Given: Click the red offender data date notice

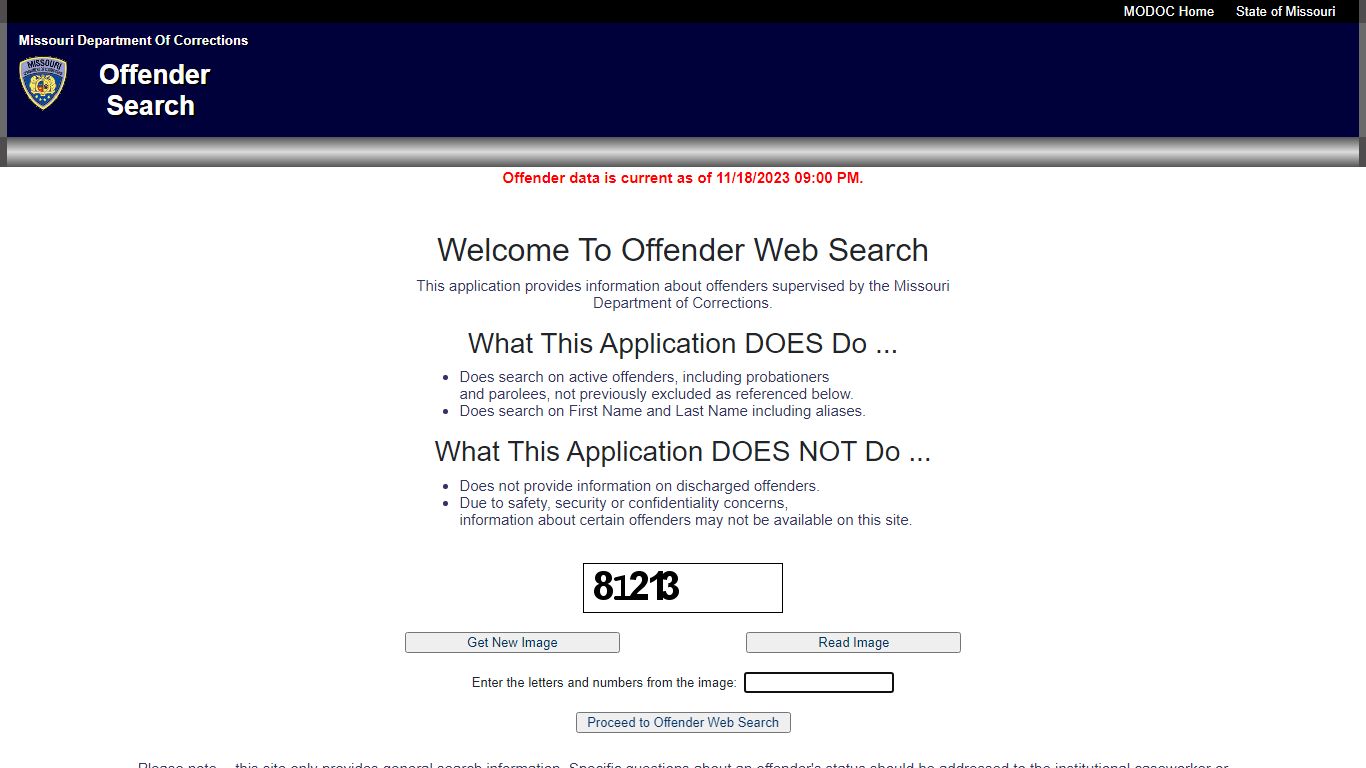Looking at the screenshot, I should click(682, 178).
